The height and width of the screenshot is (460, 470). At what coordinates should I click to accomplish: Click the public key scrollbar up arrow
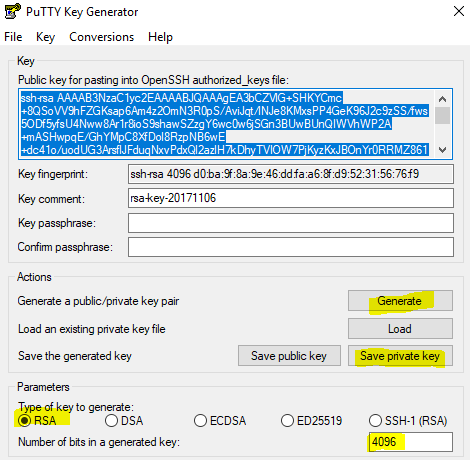442,99
